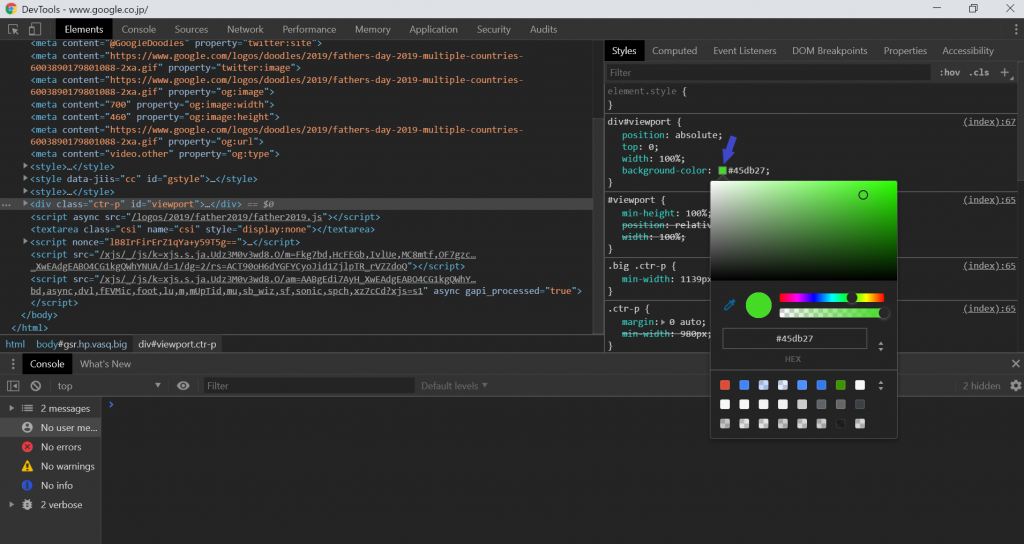Close the console drawer

1016,364
